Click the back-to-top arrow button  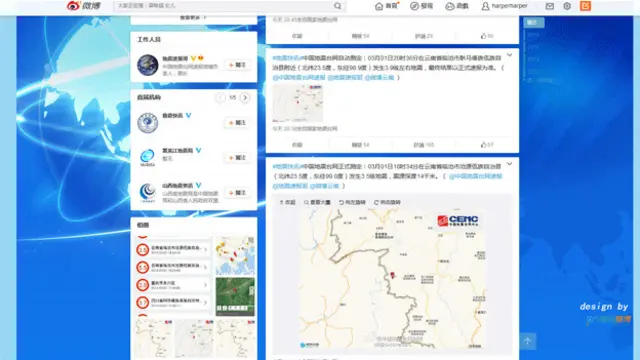pyautogui.click(x=527, y=341)
